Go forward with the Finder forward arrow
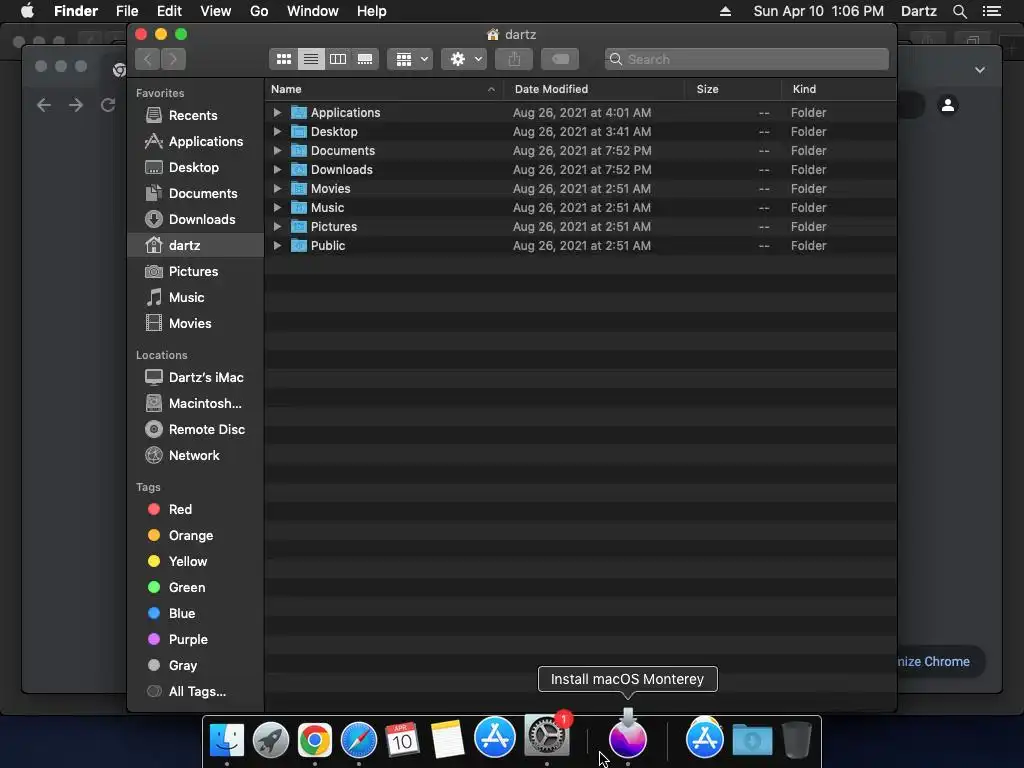This screenshot has width=1024, height=768. coord(173,59)
